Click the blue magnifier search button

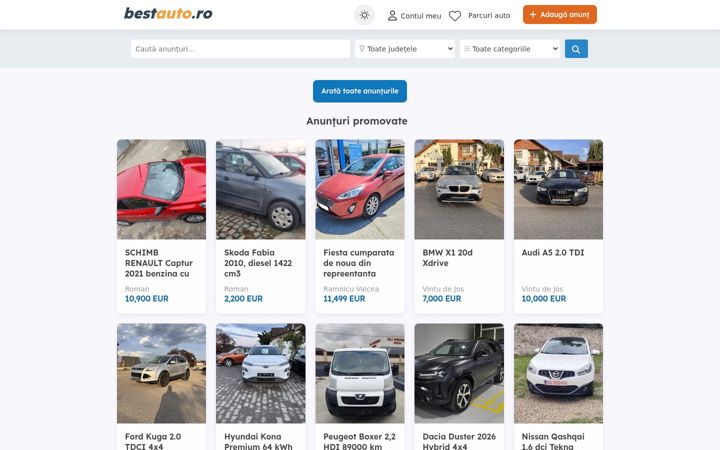(576, 49)
